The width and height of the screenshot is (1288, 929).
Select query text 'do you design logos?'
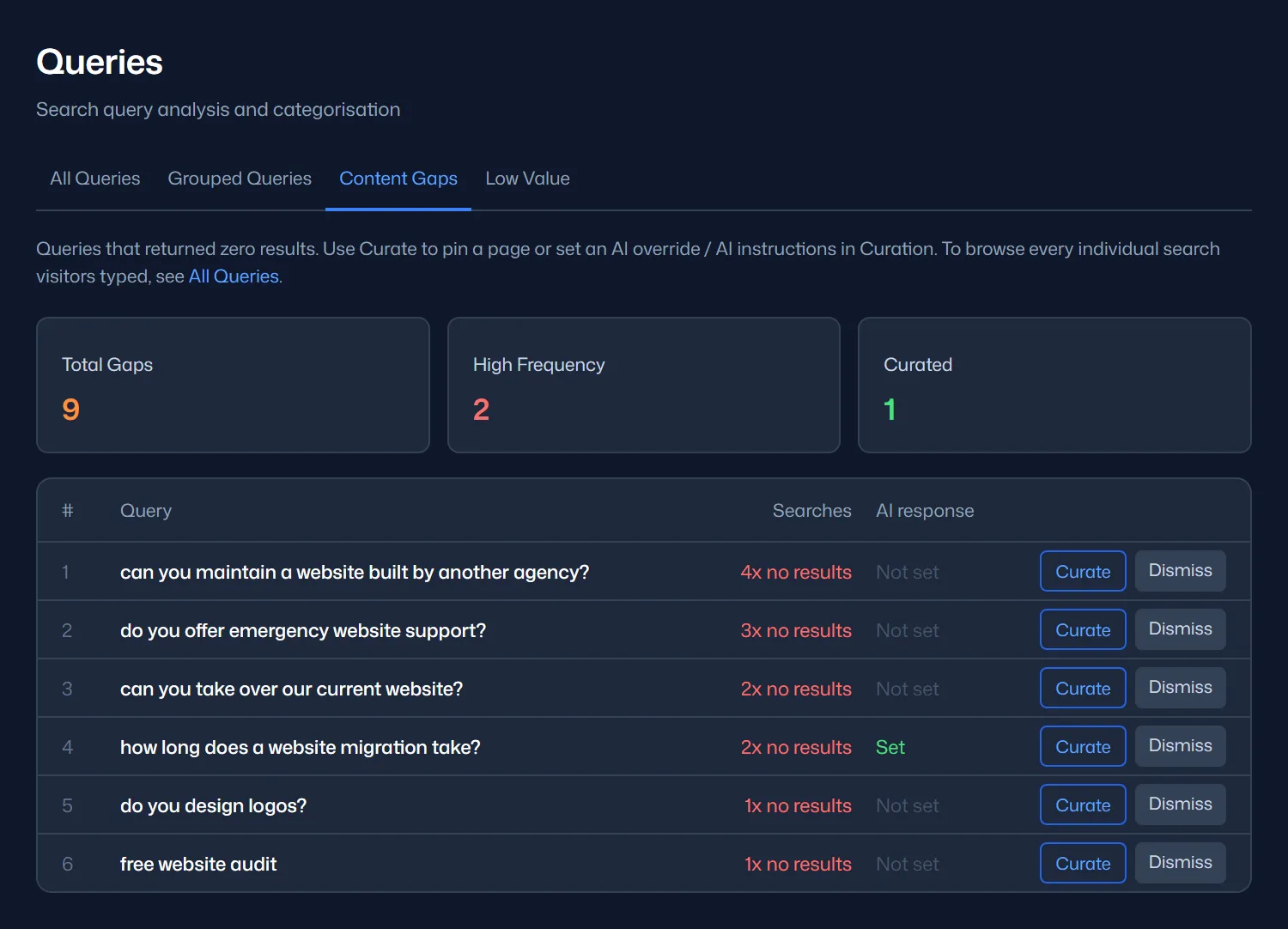(x=213, y=805)
